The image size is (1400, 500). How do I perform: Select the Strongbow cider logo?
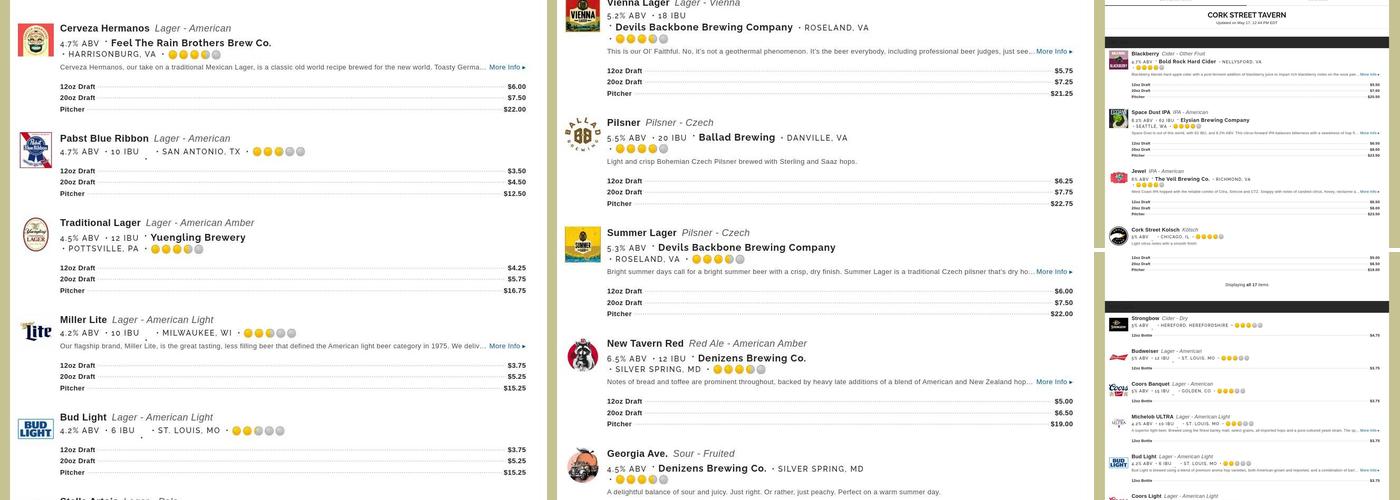pyautogui.click(x=1118, y=325)
